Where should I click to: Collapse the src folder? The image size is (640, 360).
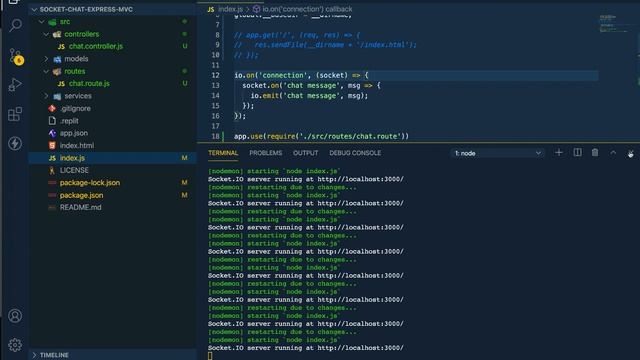[x=41, y=22]
